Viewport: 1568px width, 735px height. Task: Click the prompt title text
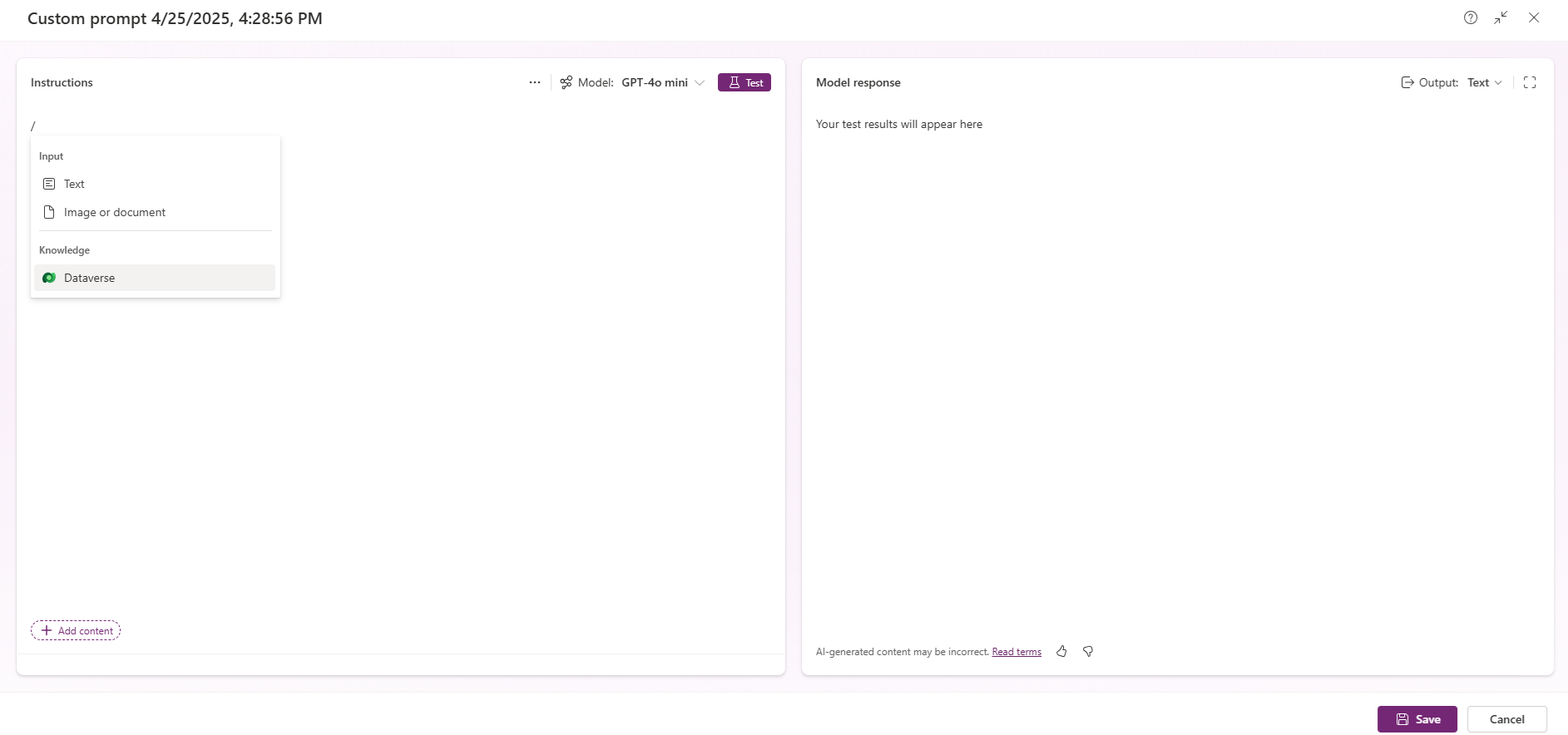(x=175, y=18)
